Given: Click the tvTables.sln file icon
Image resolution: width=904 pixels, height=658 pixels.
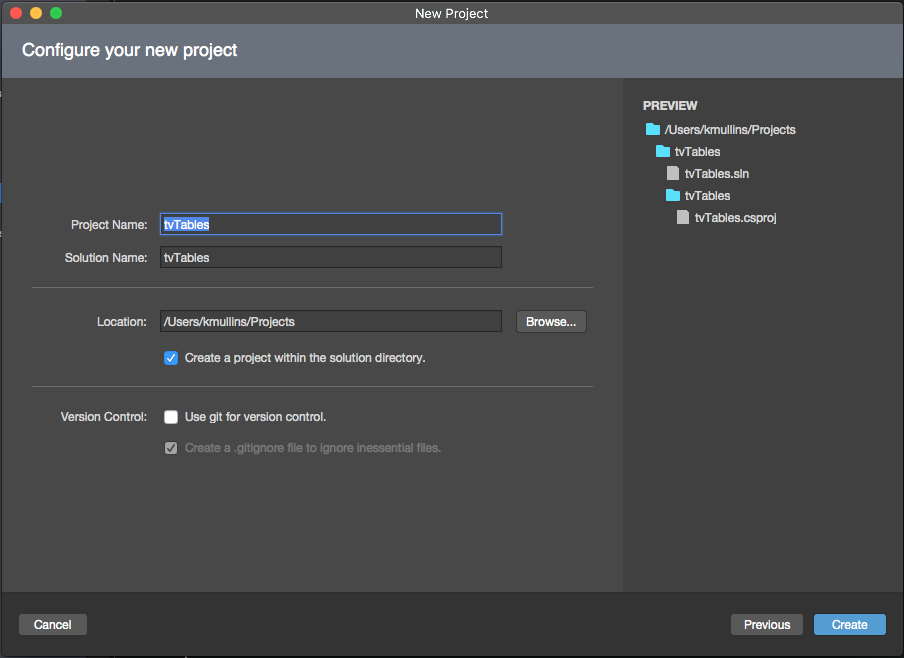Looking at the screenshot, I should click(673, 173).
